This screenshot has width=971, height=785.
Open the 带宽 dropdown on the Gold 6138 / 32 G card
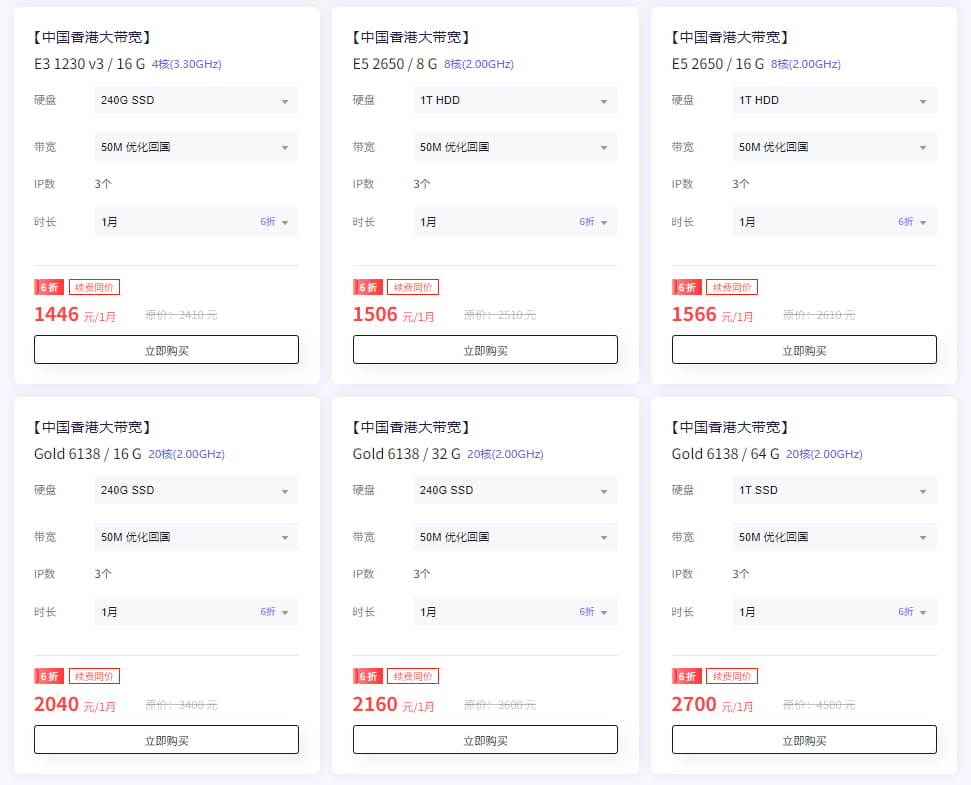click(x=515, y=537)
